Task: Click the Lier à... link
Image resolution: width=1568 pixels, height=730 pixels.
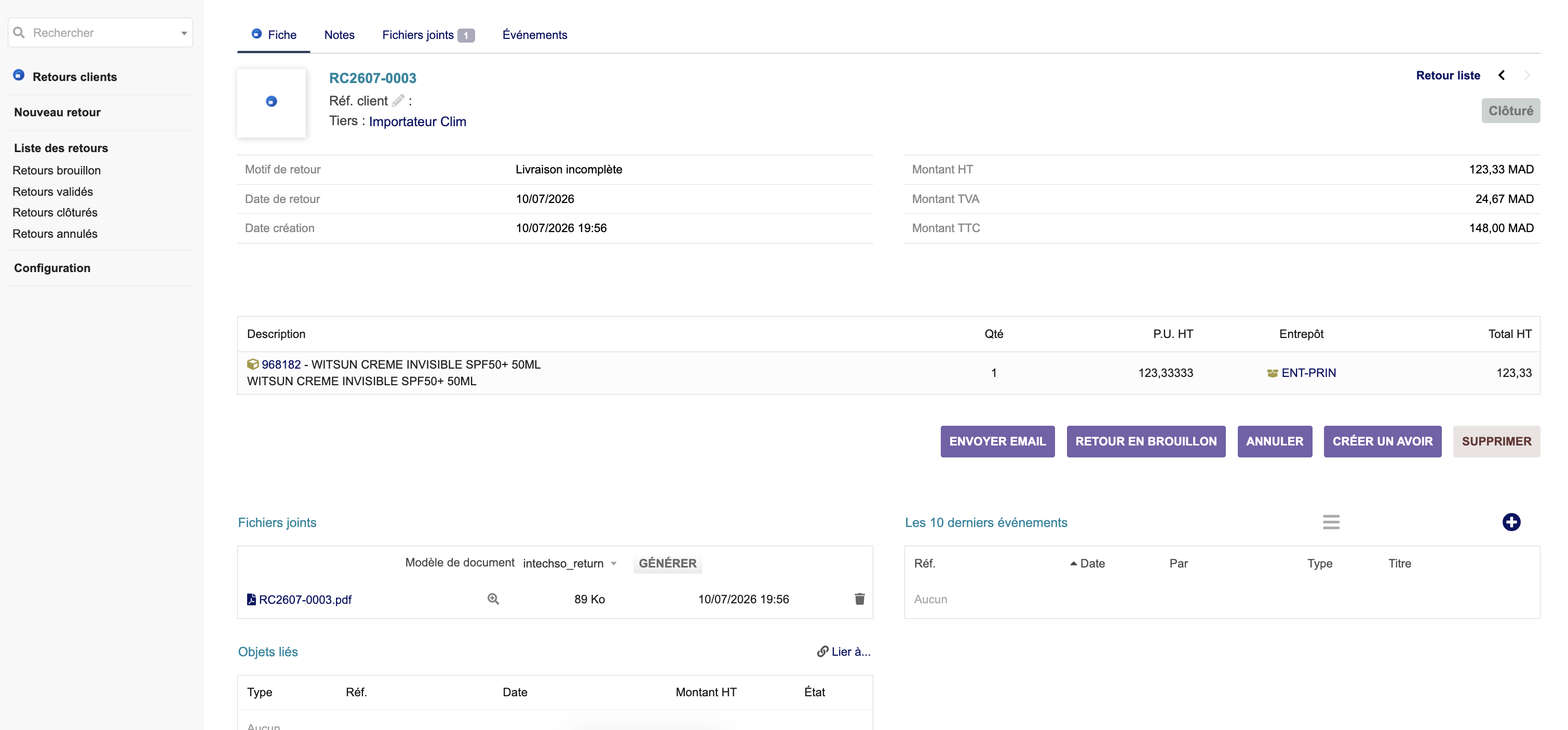Action: [x=844, y=652]
